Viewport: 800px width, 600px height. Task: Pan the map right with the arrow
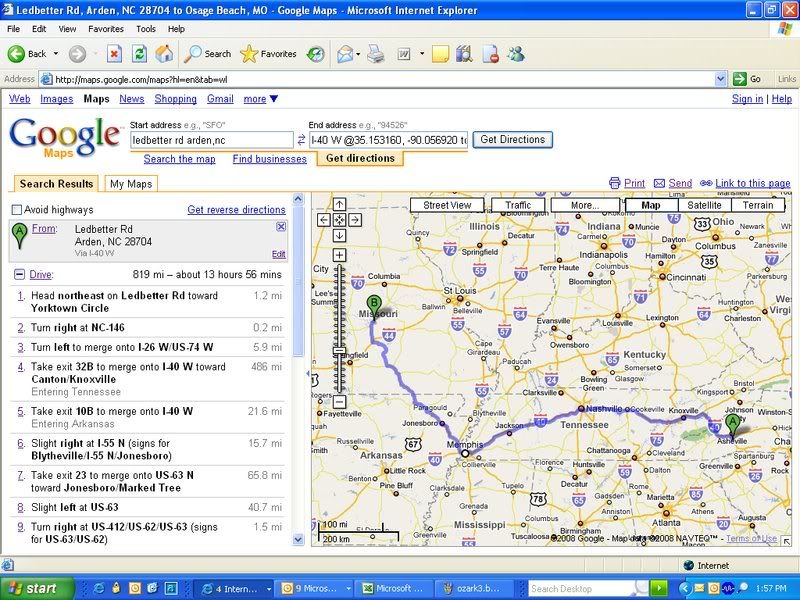pos(355,220)
